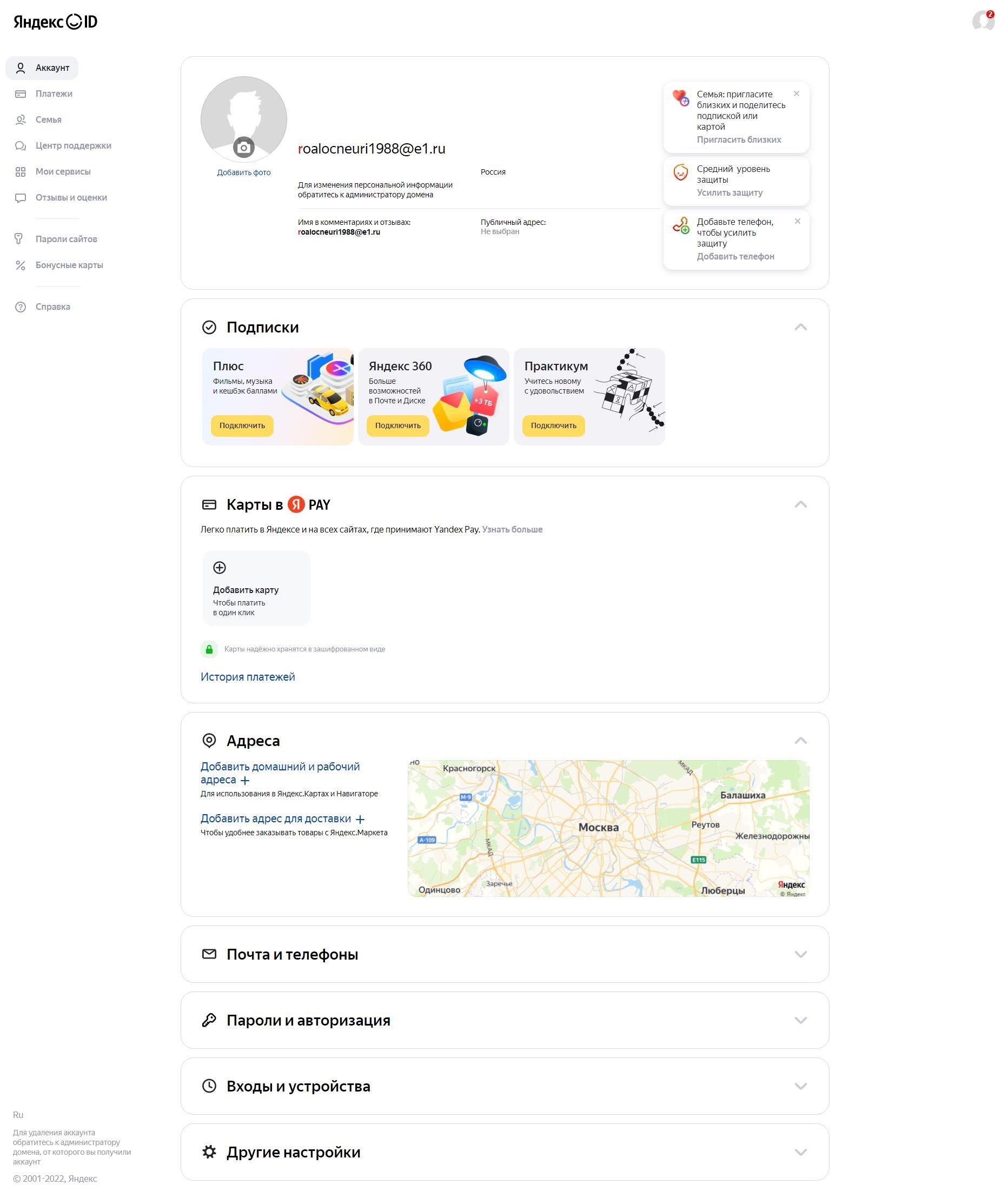Viewport: 1008px width, 1198px height.
Task: Expand the Входы и устройства section
Action: click(x=800, y=1086)
